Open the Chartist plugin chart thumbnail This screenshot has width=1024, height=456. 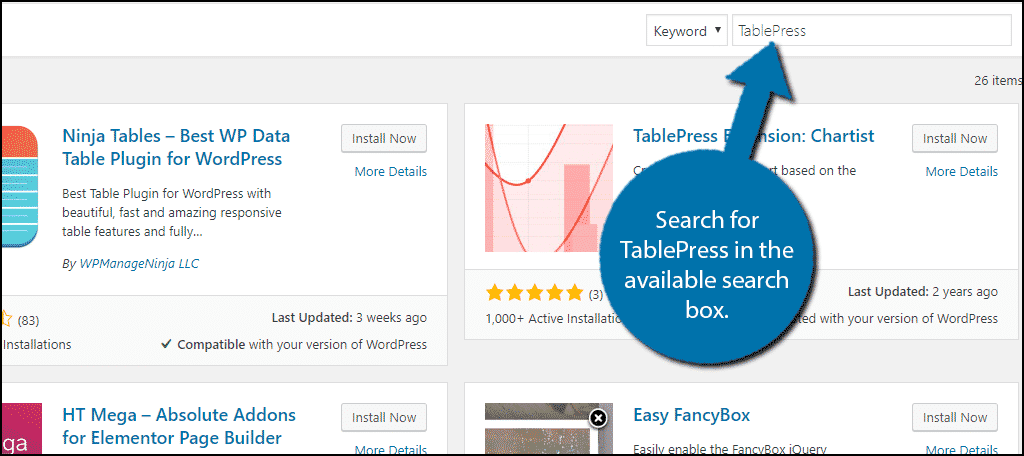(549, 188)
